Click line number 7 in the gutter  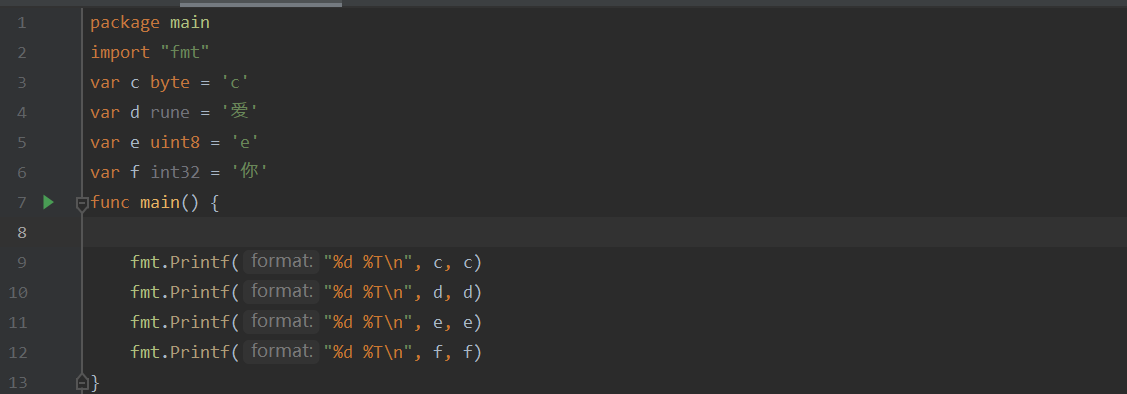[x=22, y=203]
